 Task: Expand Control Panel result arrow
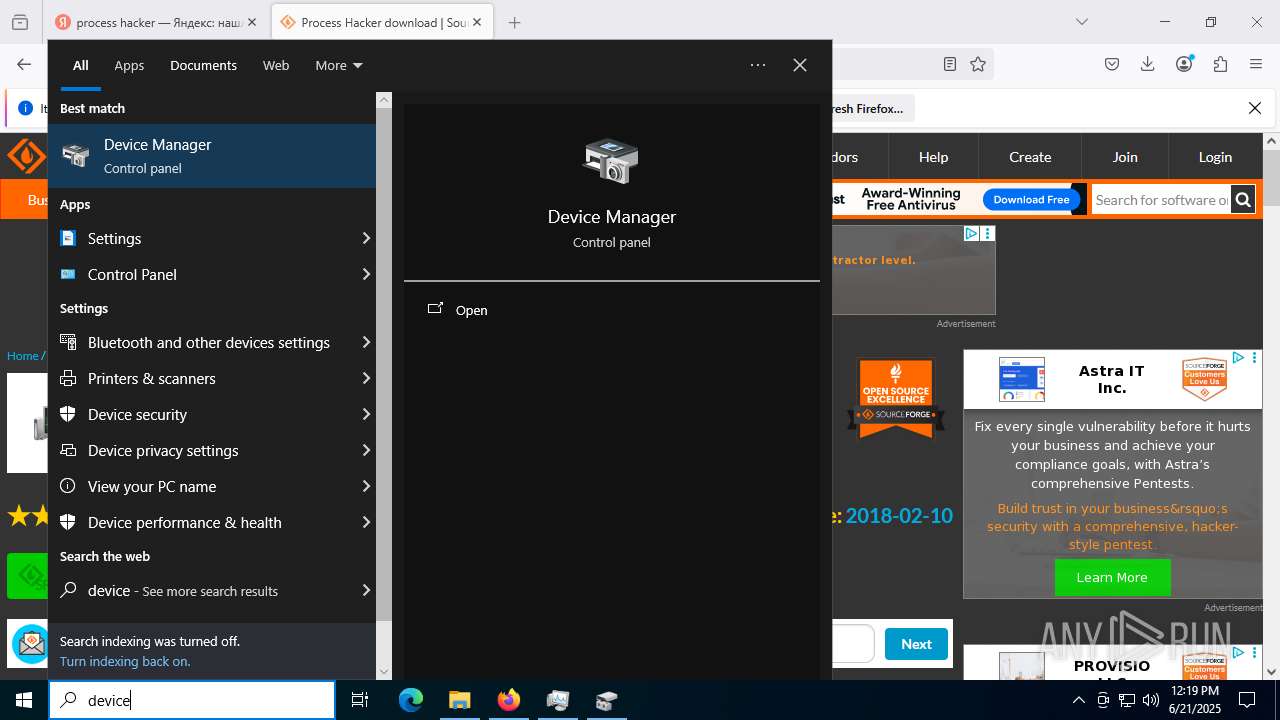point(366,274)
